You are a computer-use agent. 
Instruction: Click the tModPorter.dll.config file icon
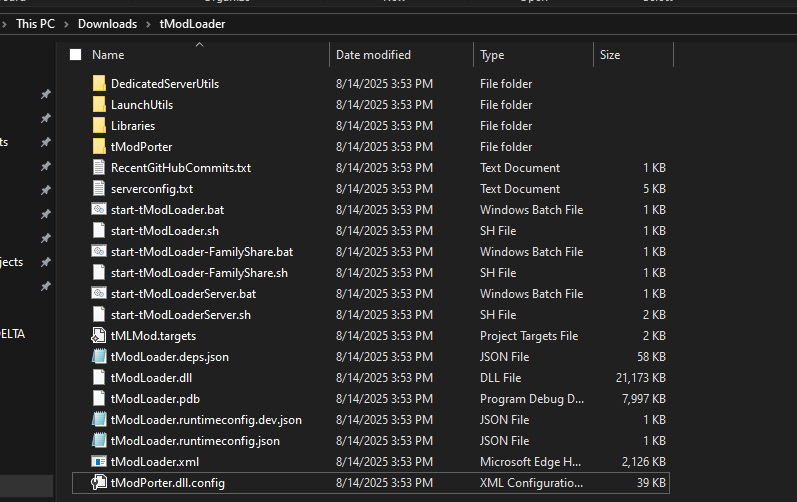click(99, 483)
